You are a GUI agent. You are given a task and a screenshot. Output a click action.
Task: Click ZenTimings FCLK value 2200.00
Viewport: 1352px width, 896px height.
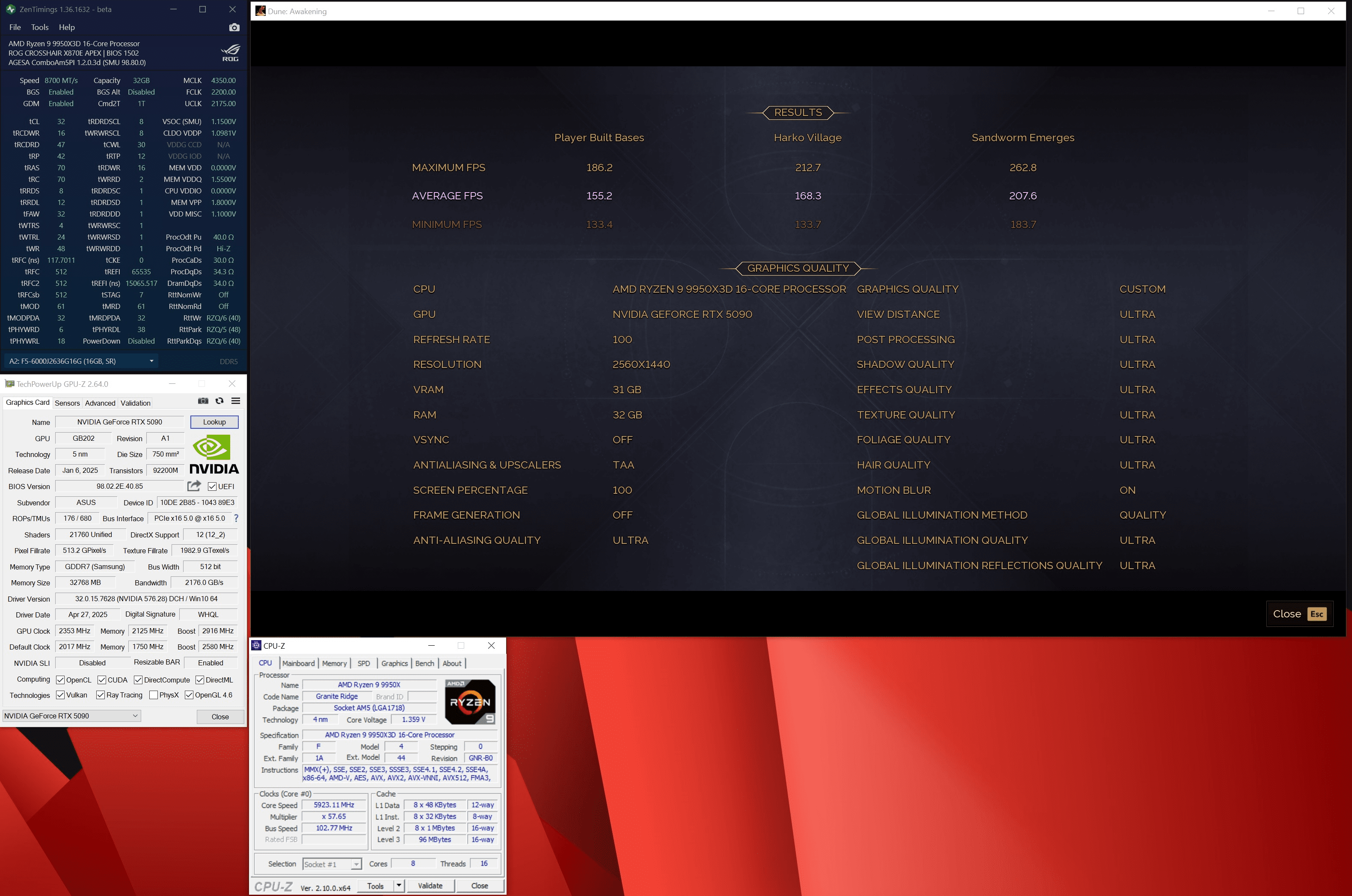[223, 92]
